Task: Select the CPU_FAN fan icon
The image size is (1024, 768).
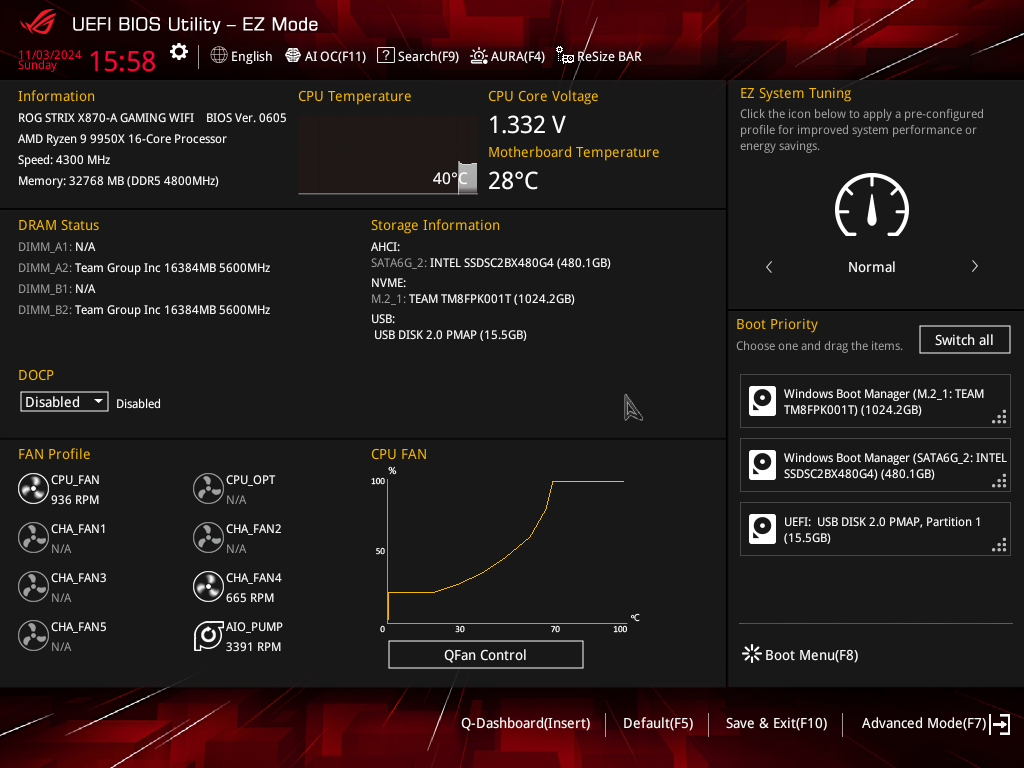Action: coord(33,488)
